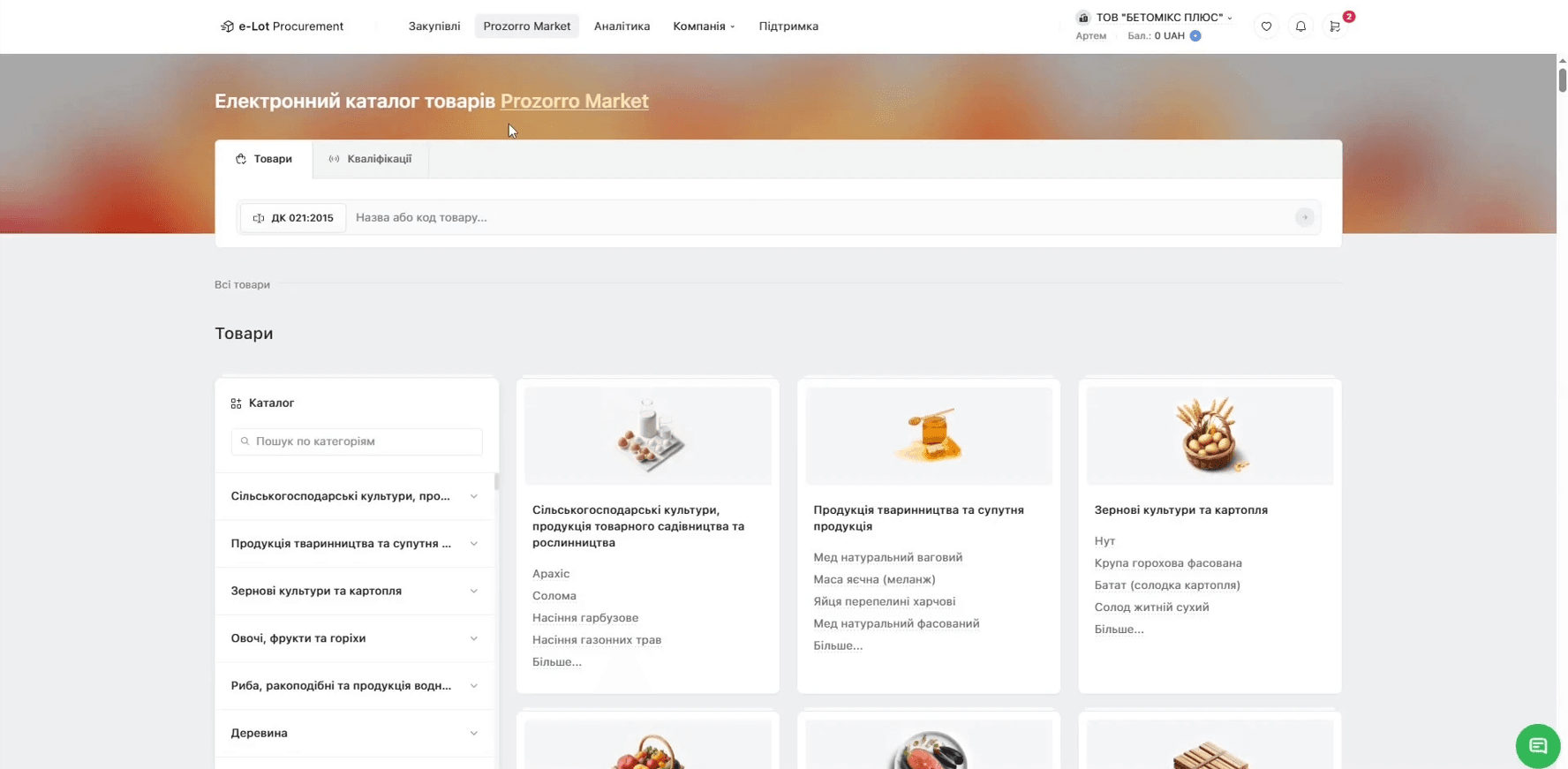Image resolution: width=1568 pixels, height=769 pixels.
Task: Open the milk and eggs category thumbnail
Action: 648,436
